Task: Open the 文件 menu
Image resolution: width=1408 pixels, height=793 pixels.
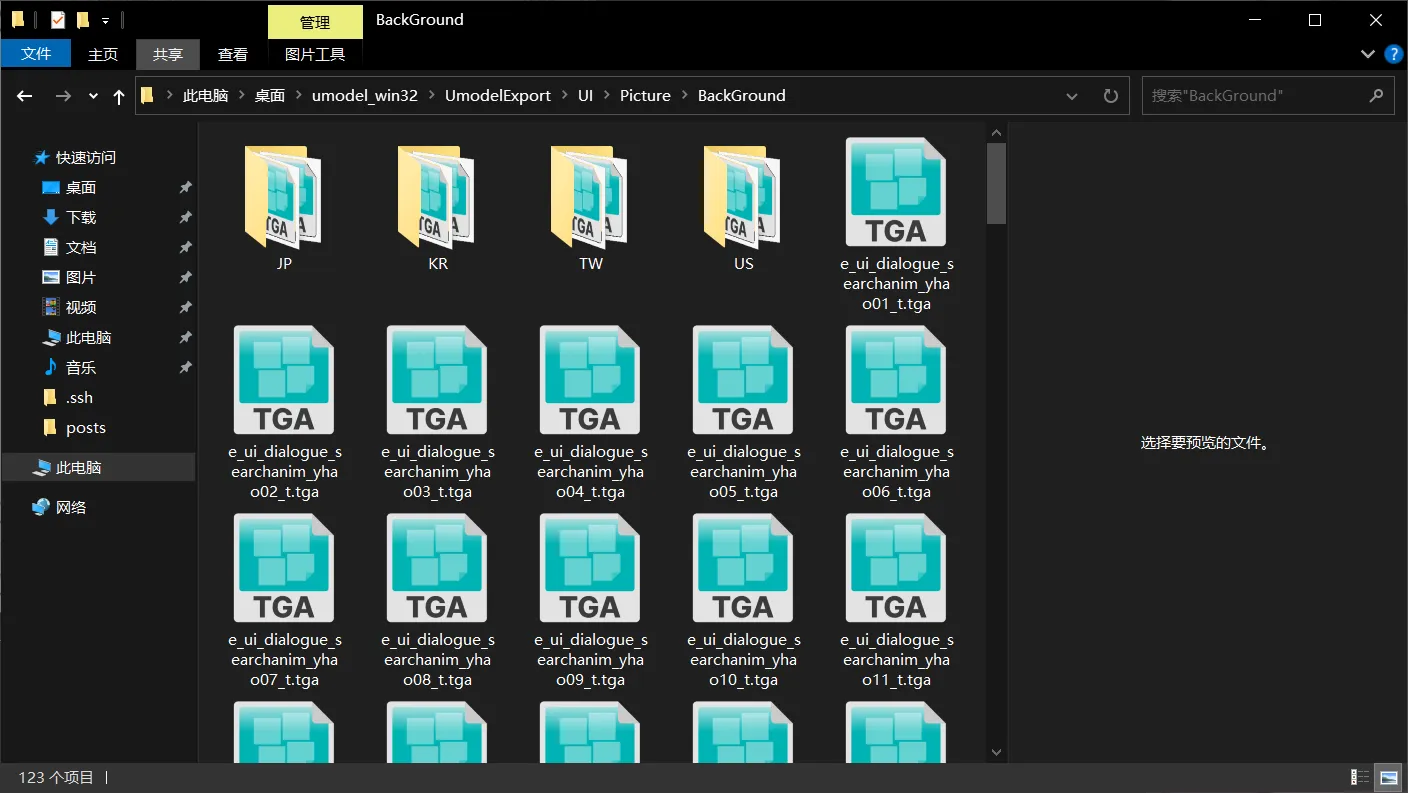Action: coord(36,54)
